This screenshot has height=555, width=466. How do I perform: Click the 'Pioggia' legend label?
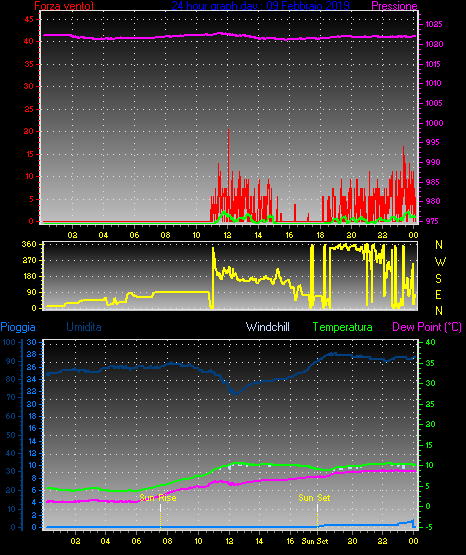18,327
